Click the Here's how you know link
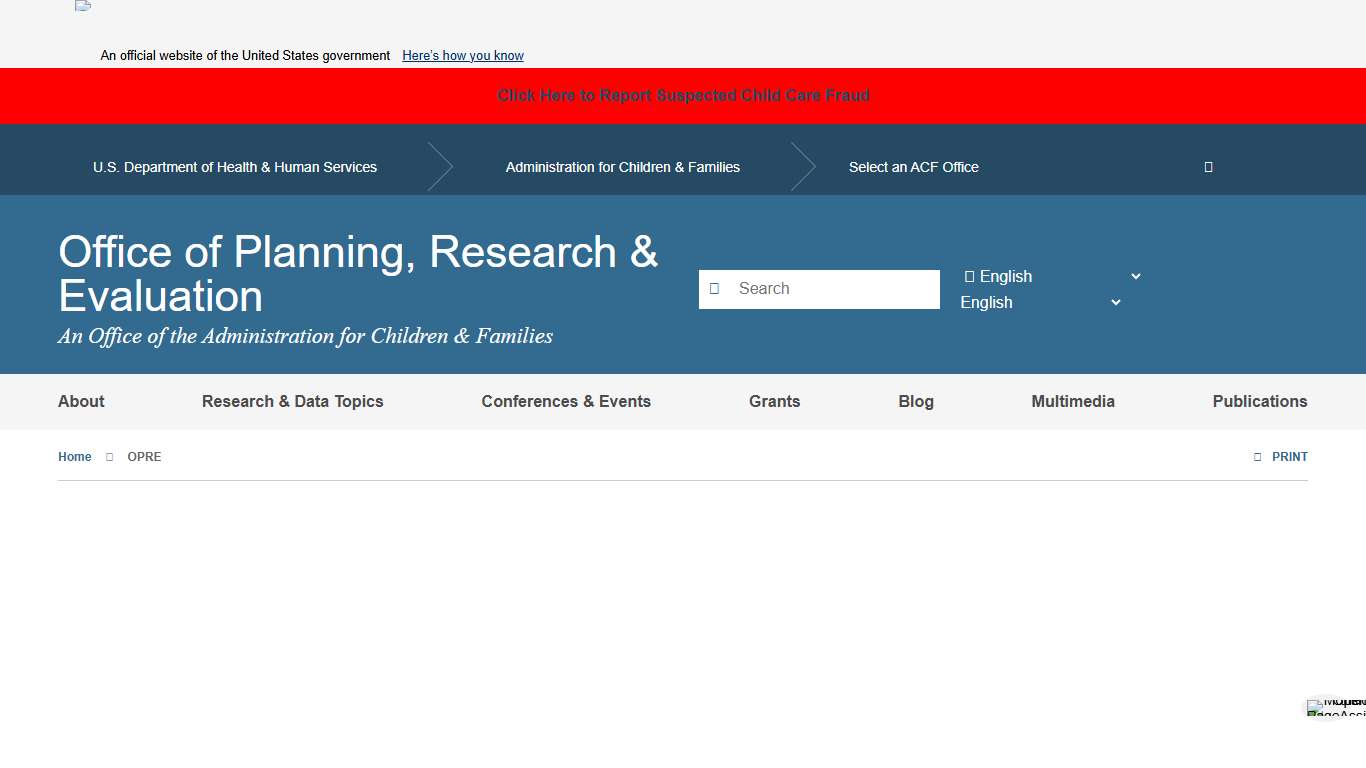 pyautogui.click(x=462, y=56)
